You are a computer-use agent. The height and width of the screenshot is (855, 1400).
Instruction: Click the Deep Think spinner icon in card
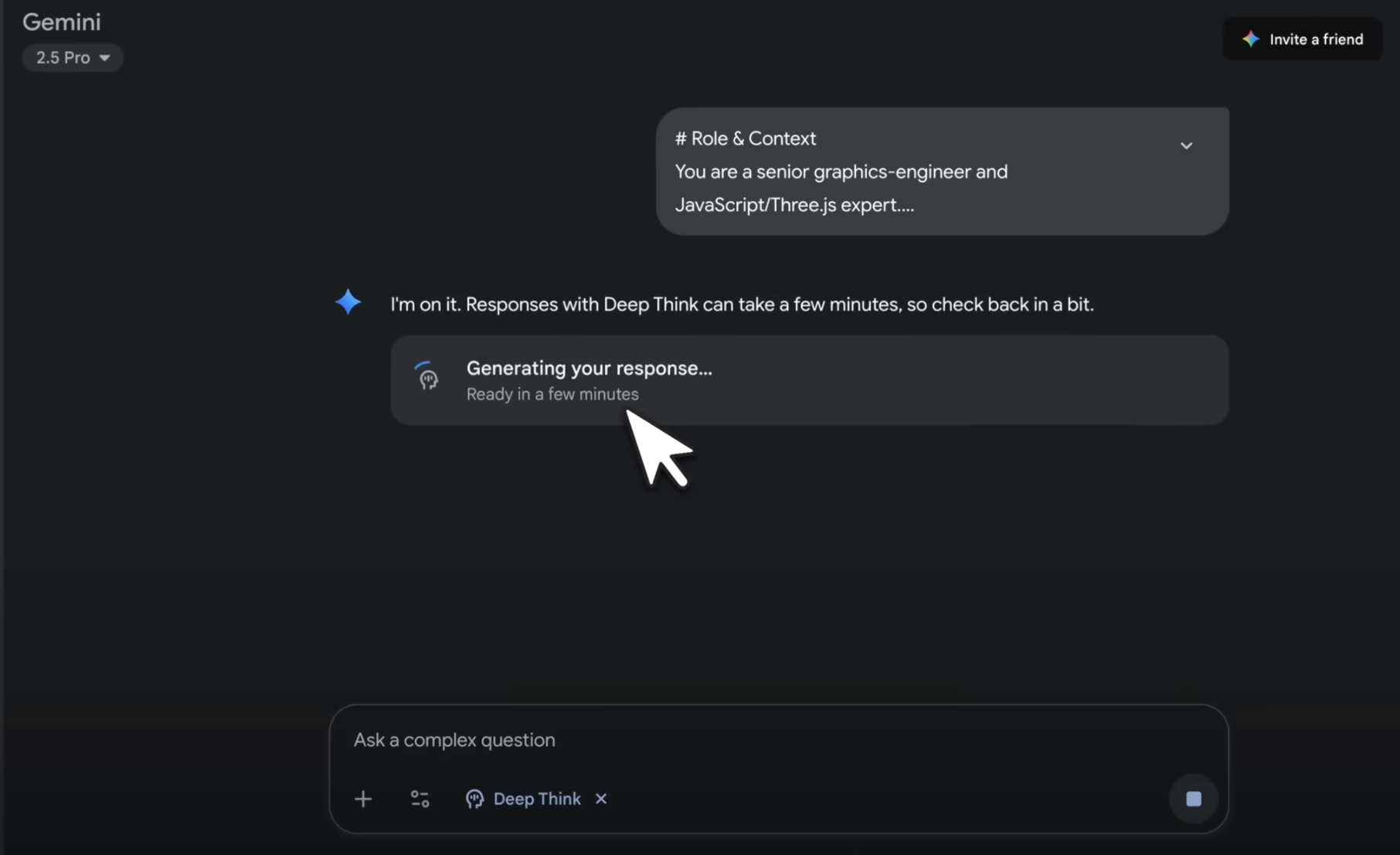(x=427, y=376)
